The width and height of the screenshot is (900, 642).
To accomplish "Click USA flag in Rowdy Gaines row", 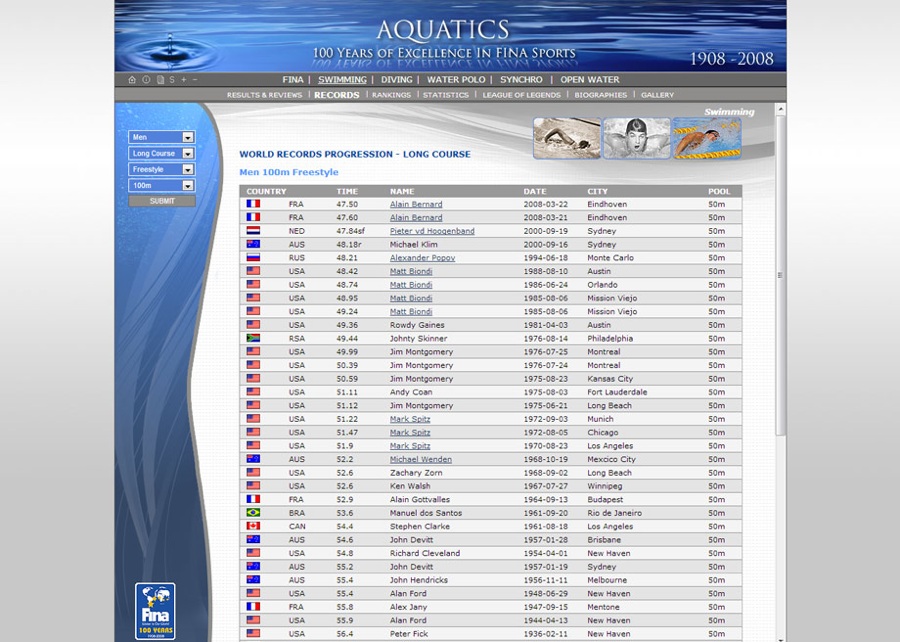I will pos(253,325).
